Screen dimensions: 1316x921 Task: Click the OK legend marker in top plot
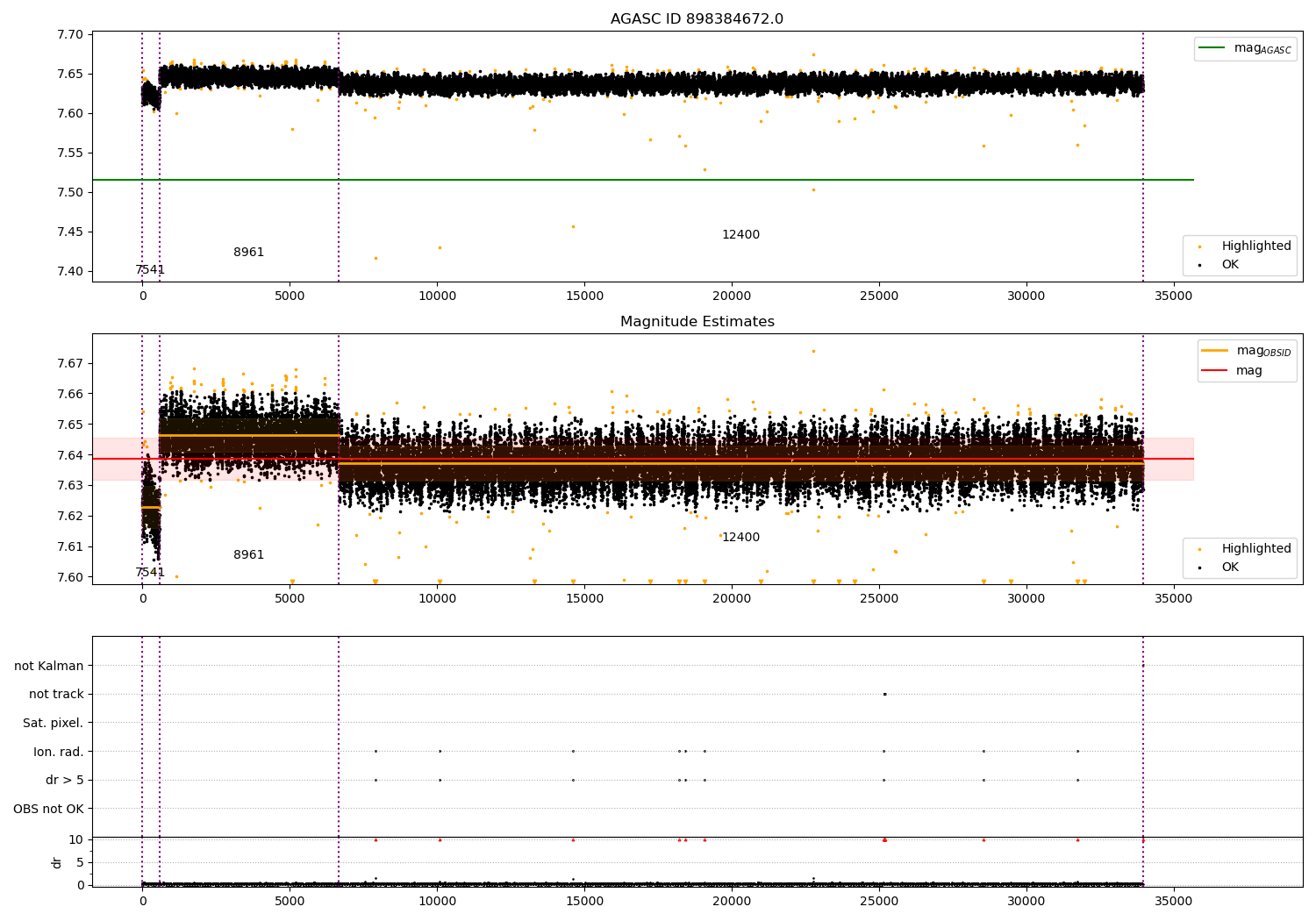[x=1199, y=265]
